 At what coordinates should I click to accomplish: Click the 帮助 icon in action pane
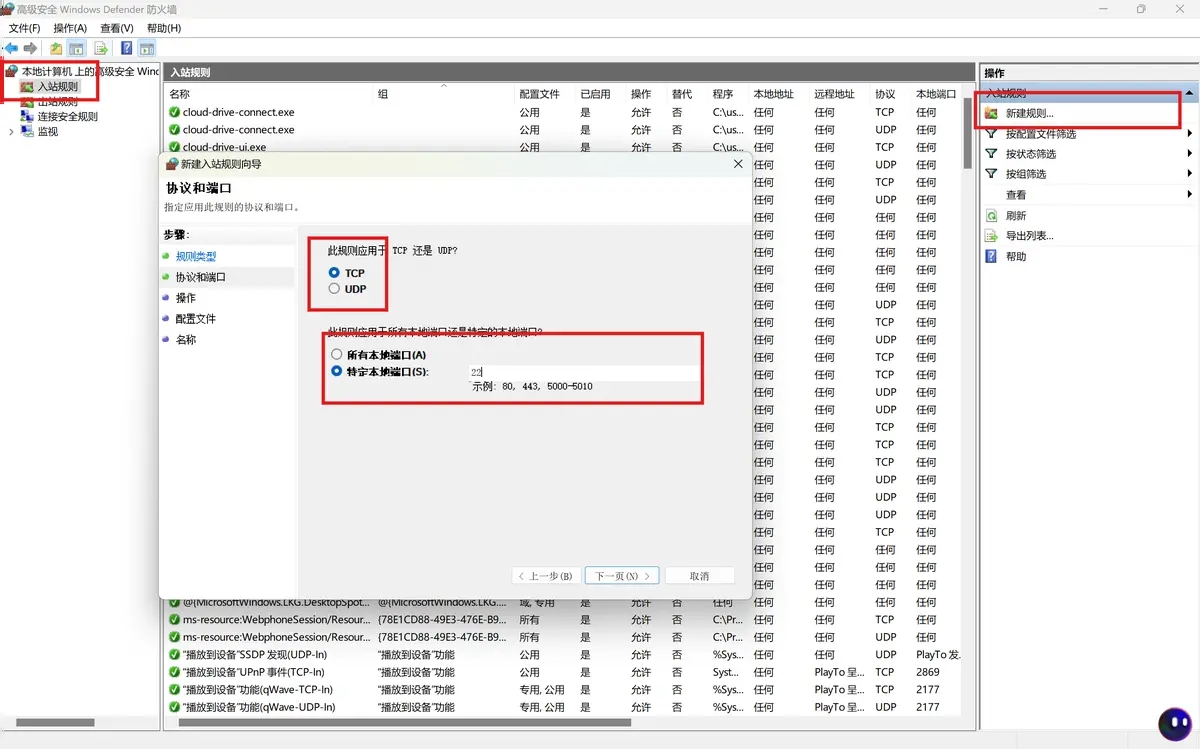(992, 256)
